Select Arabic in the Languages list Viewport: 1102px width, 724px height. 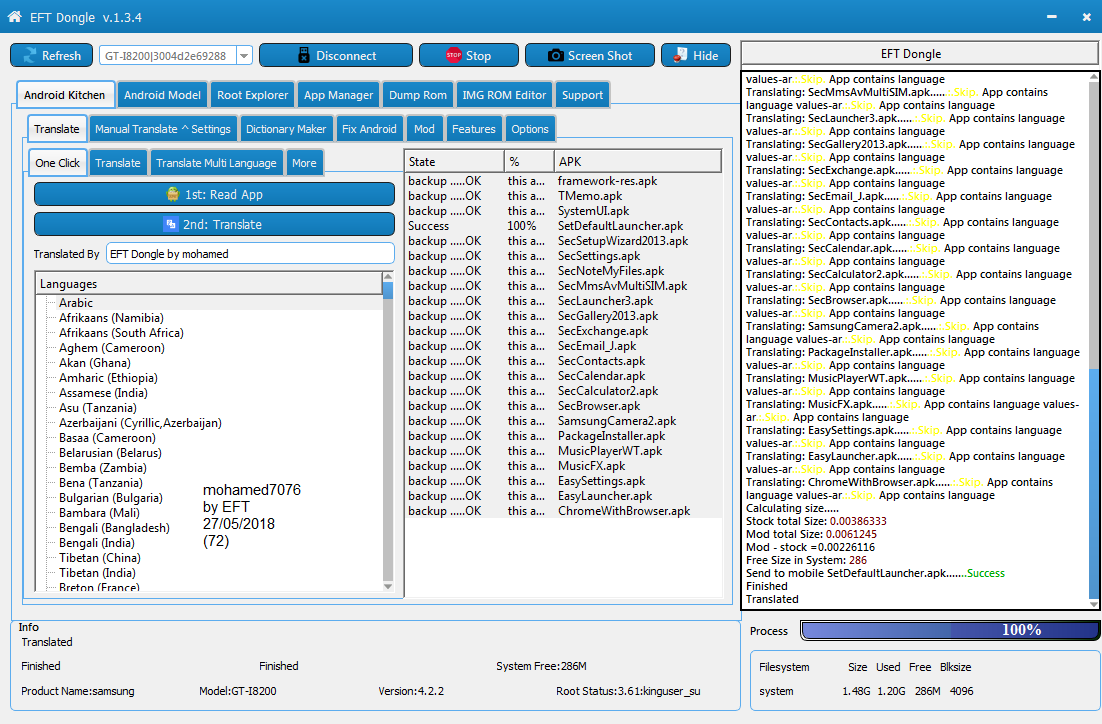coord(76,303)
